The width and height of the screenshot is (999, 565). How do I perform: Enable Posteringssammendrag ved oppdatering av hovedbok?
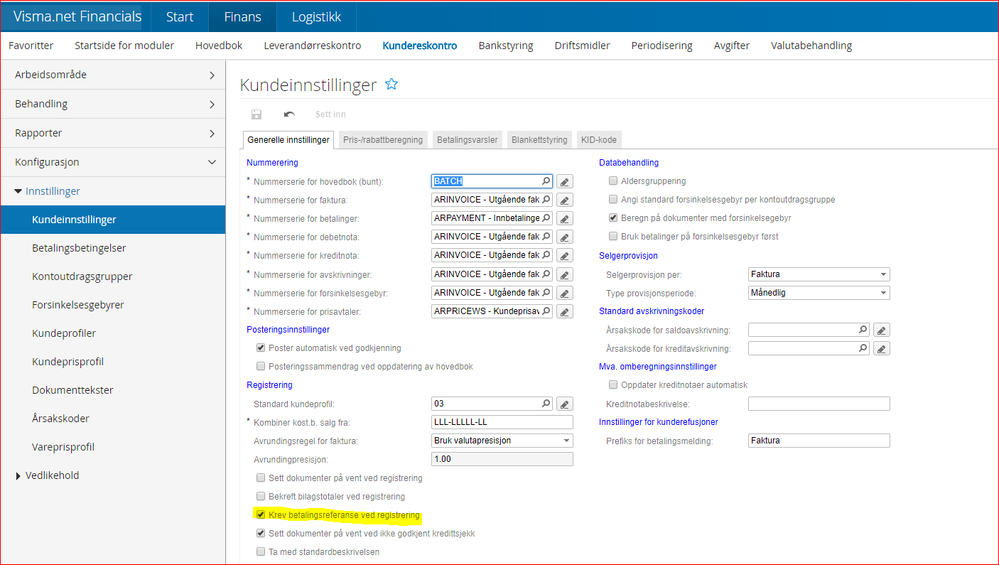point(261,366)
